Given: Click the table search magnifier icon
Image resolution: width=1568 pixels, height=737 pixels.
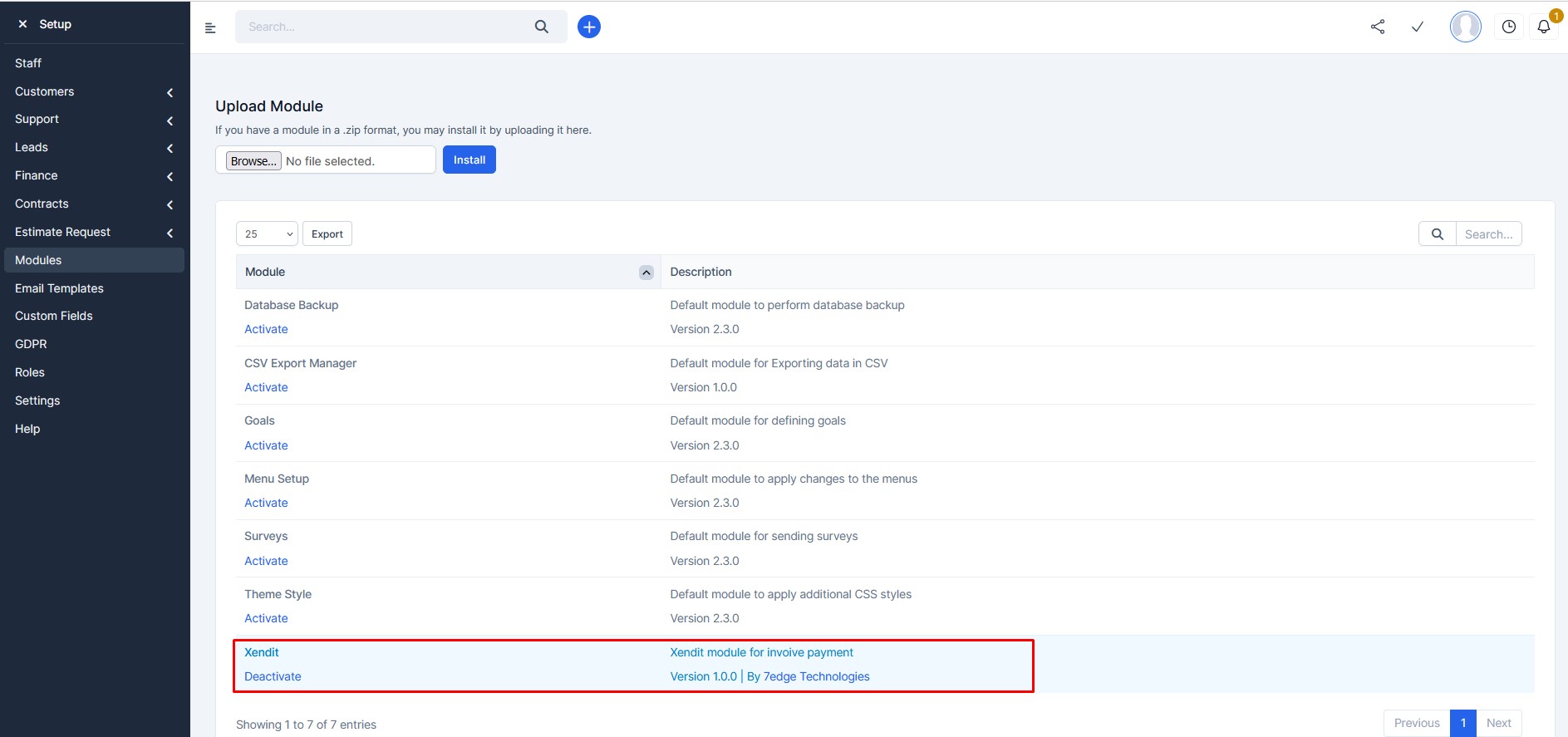Looking at the screenshot, I should click(x=1438, y=234).
